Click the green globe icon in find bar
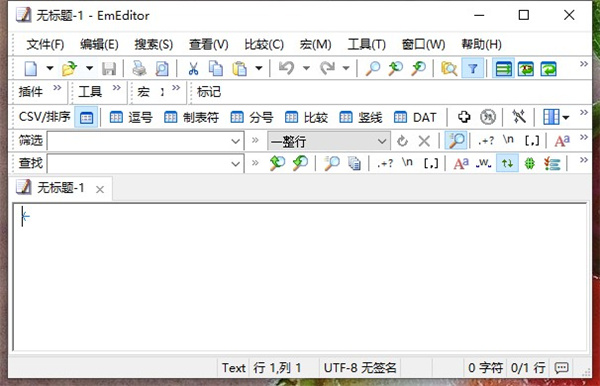The image size is (600, 386). (x=530, y=164)
